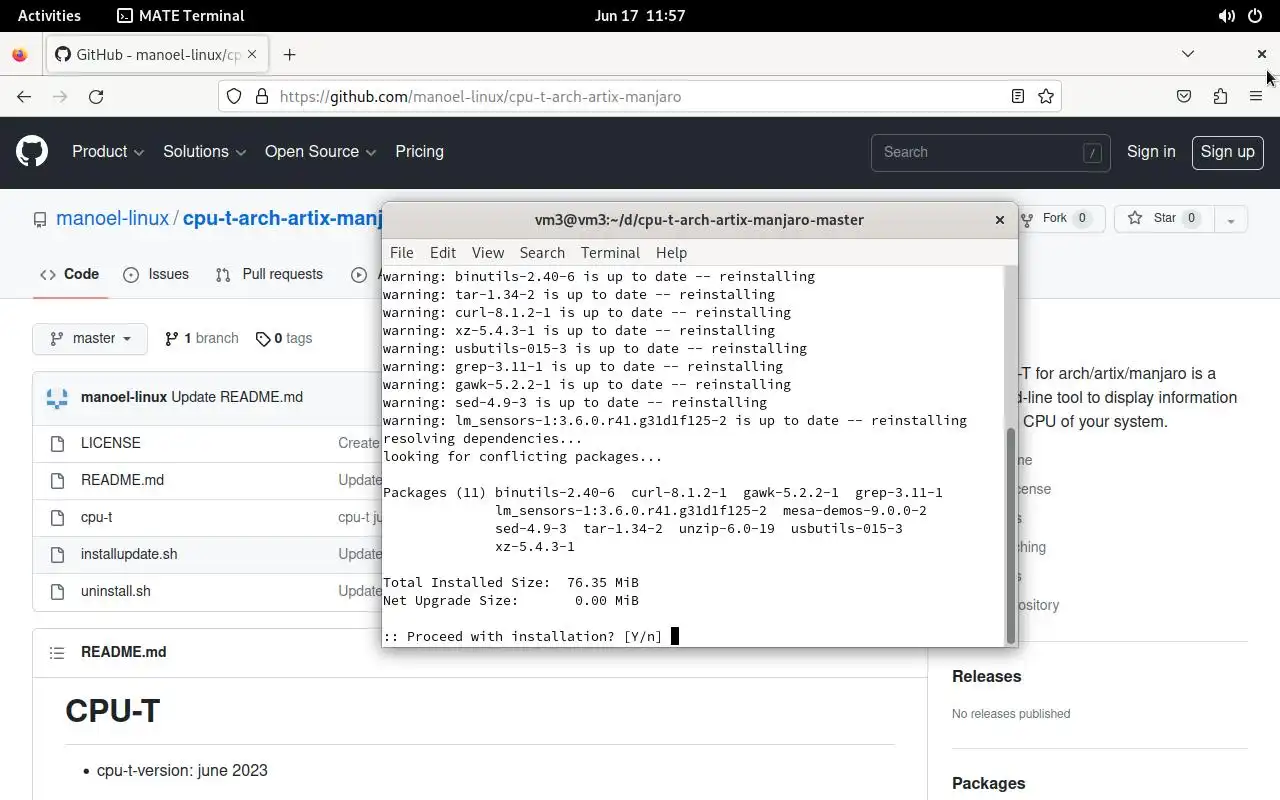This screenshot has height=800, width=1280.
Task: Open the Firefox extensions puzzle icon
Action: point(1220,97)
